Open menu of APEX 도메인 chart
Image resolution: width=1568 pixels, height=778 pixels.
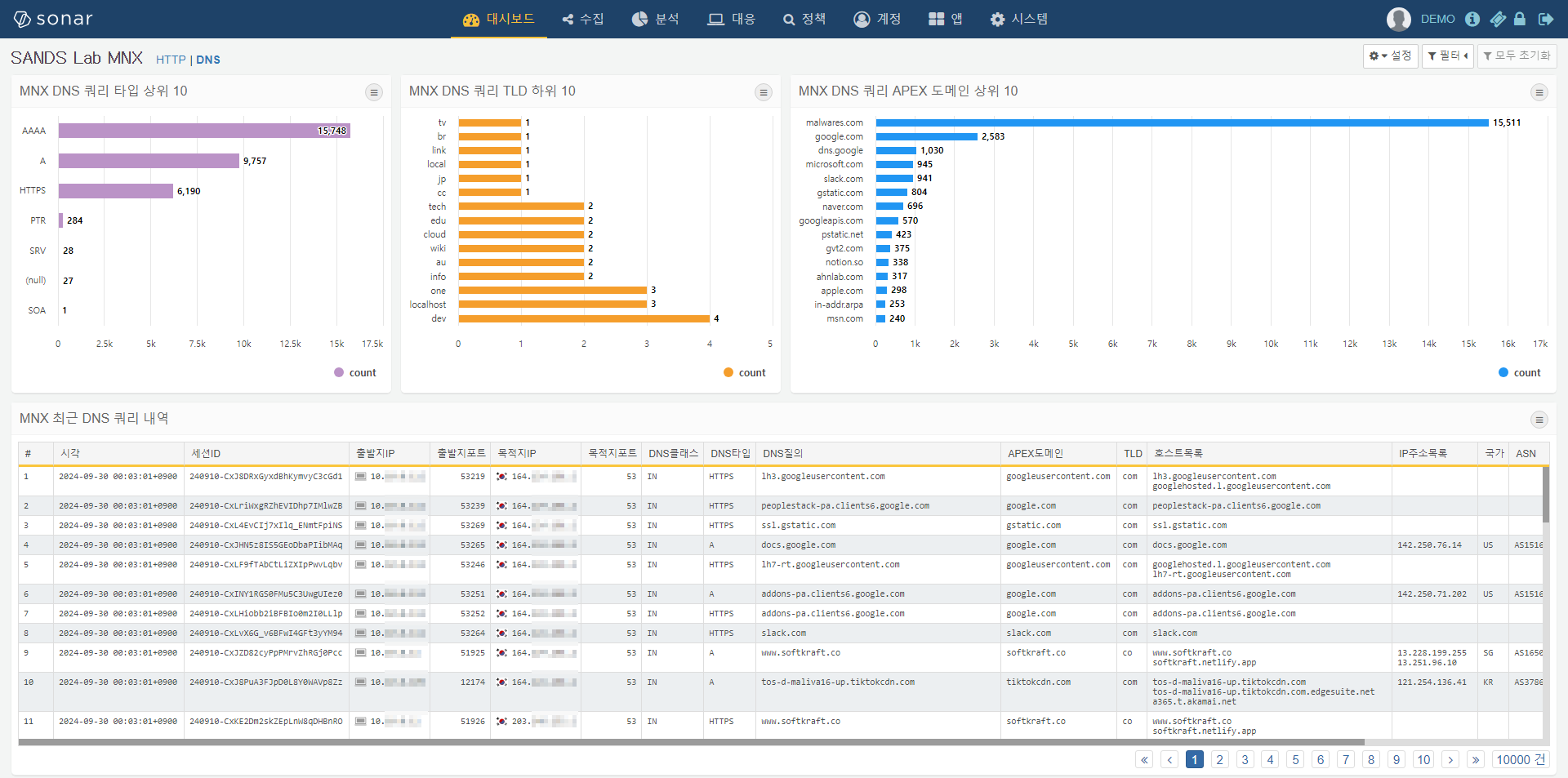(1539, 92)
